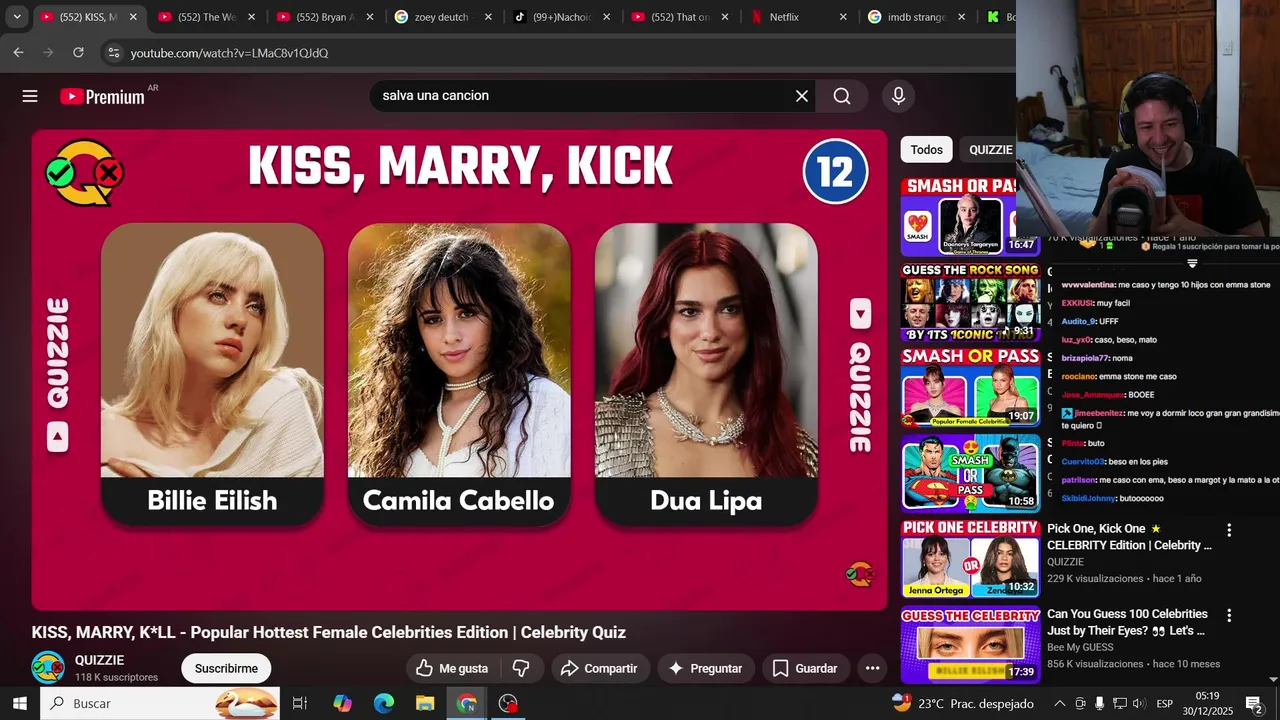The width and height of the screenshot is (1280, 720).
Task: Open 'Pick One Celebrity' 10:32 thumbnail
Action: tap(970, 558)
